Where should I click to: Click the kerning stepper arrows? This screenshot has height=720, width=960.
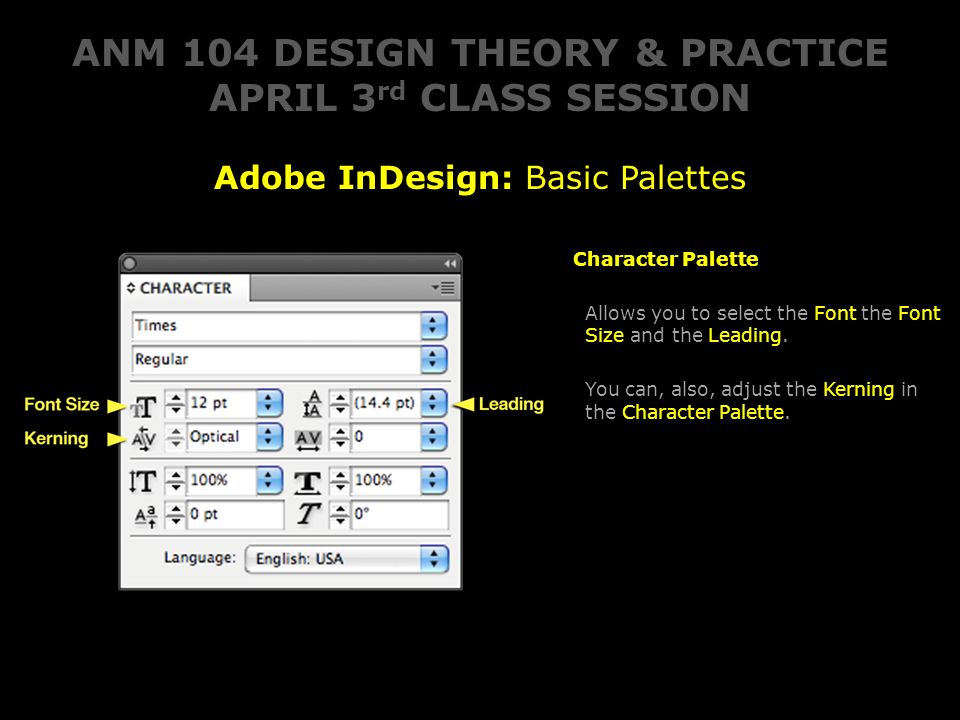[176, 437]
